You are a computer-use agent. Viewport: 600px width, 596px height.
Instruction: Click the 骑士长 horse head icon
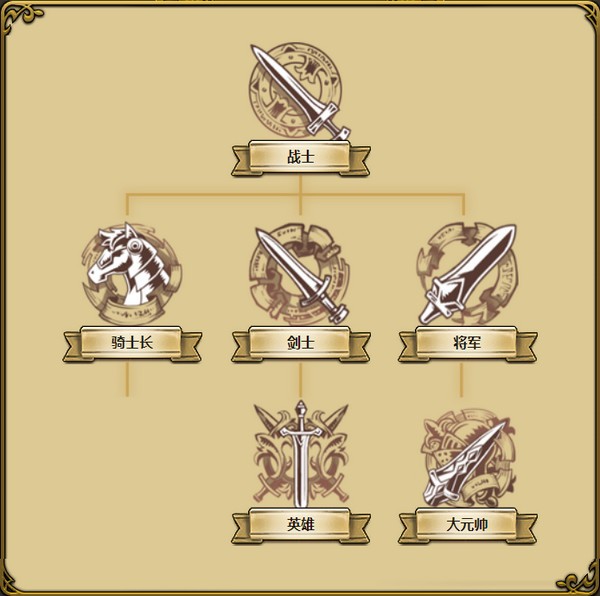coord(132,274)
